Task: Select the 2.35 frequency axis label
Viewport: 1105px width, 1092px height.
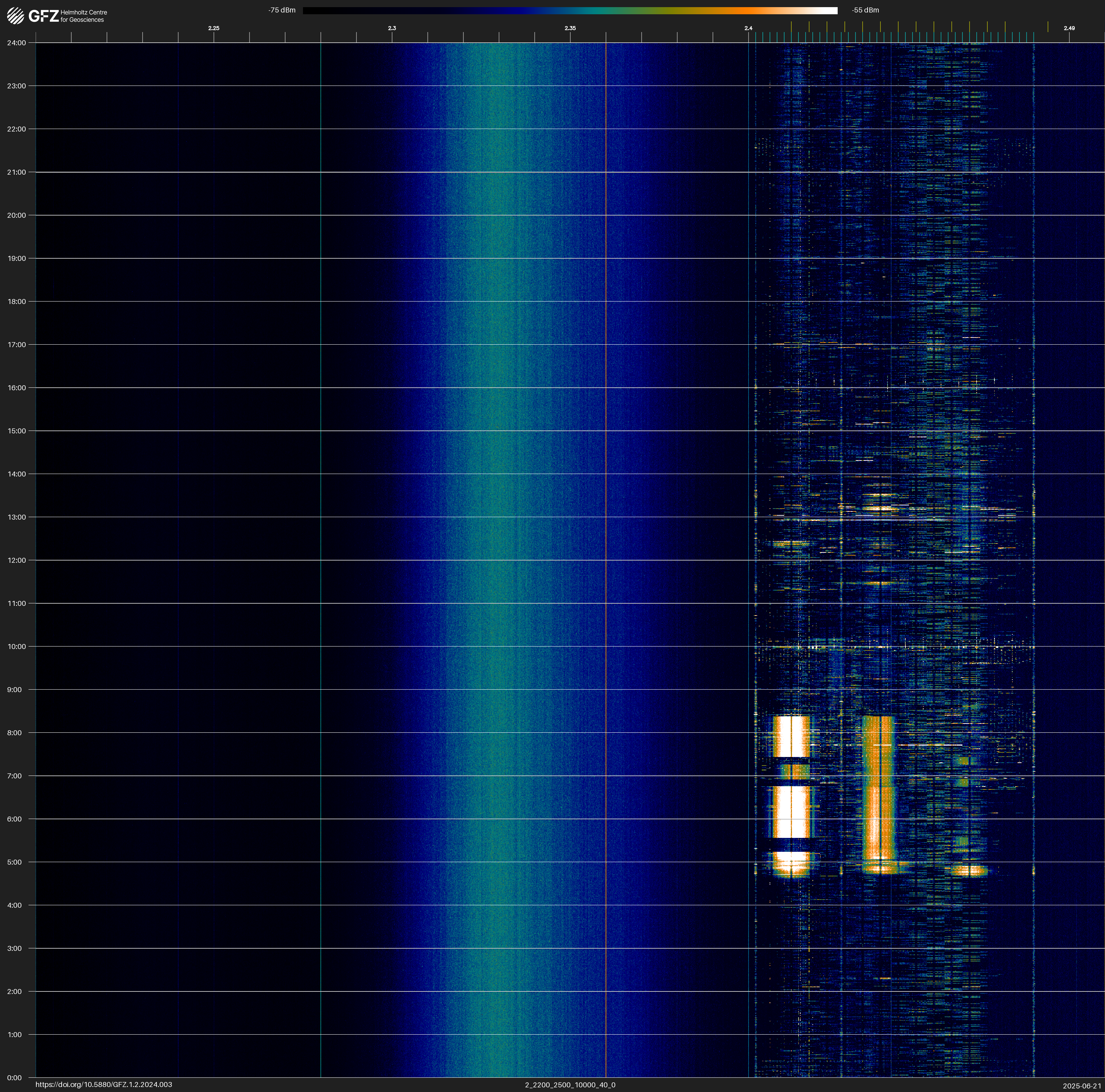Action: pyautogui.click(x=570, y=28)
